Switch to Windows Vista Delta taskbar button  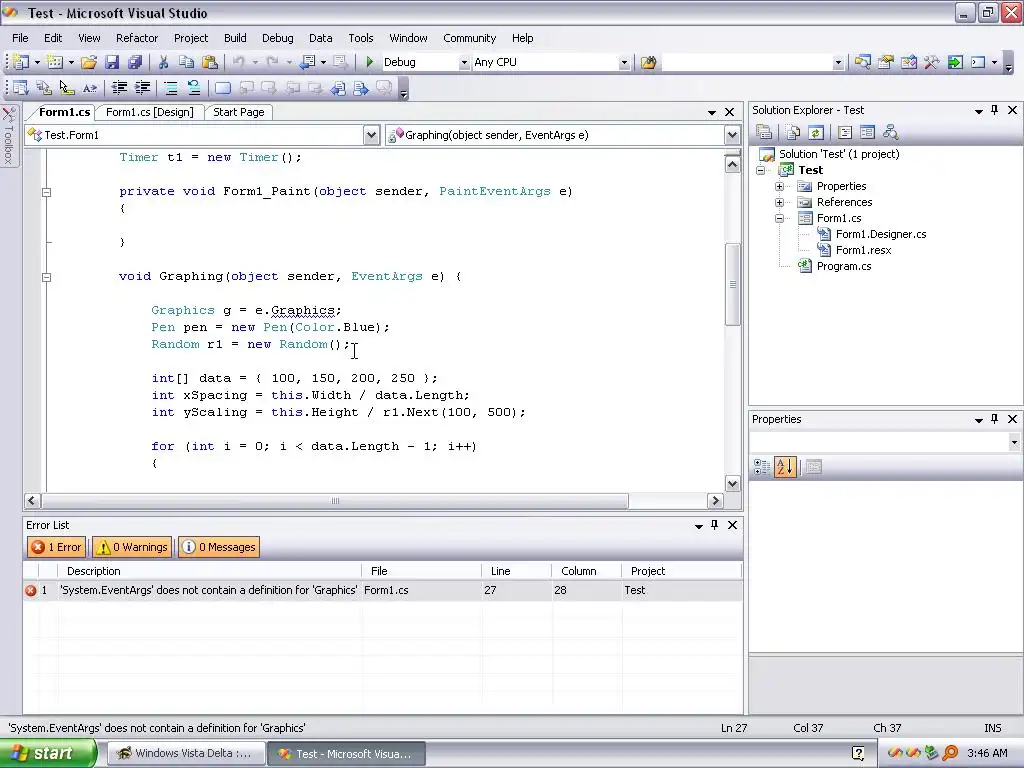pyautogui.click(x=186, y=754)
